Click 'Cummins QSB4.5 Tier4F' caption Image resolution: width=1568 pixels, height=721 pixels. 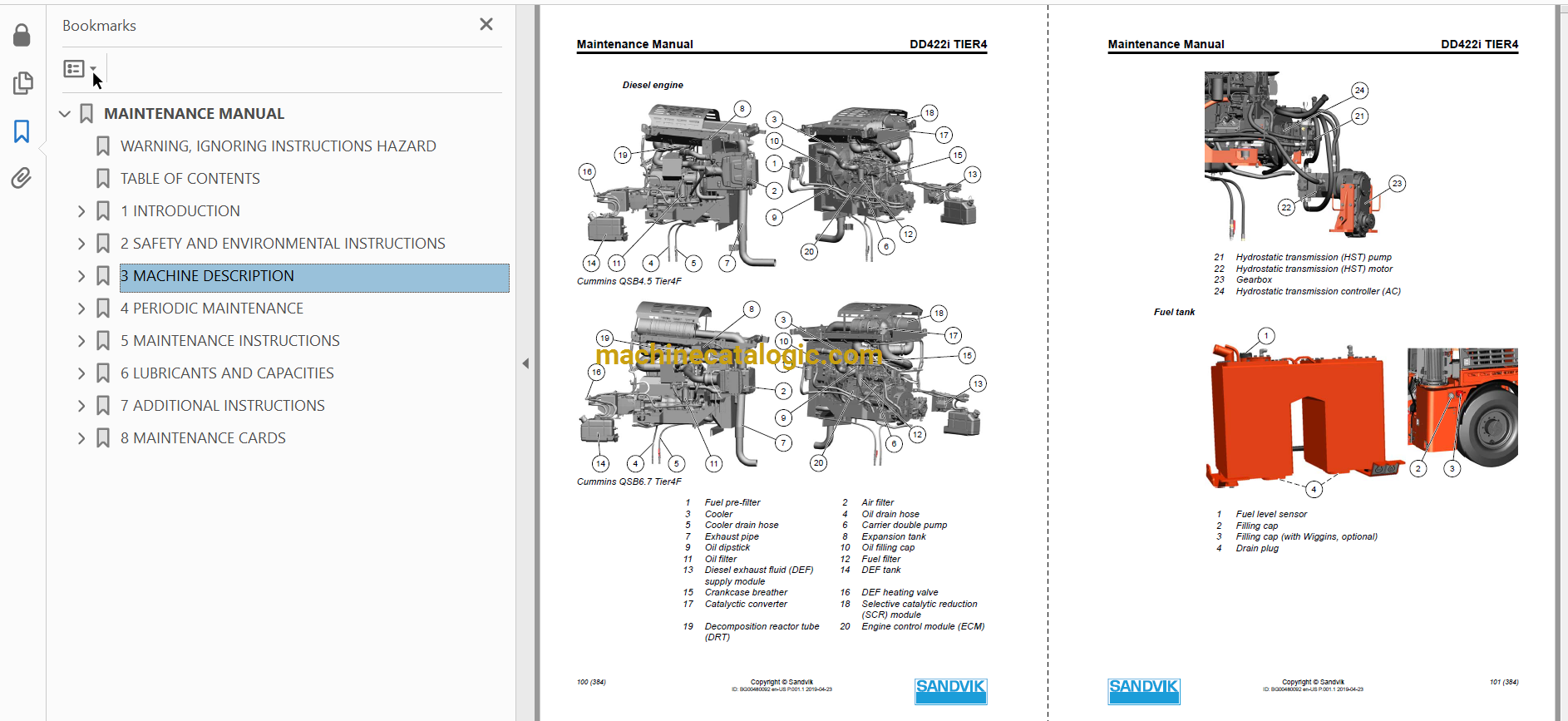coord(629,281)
